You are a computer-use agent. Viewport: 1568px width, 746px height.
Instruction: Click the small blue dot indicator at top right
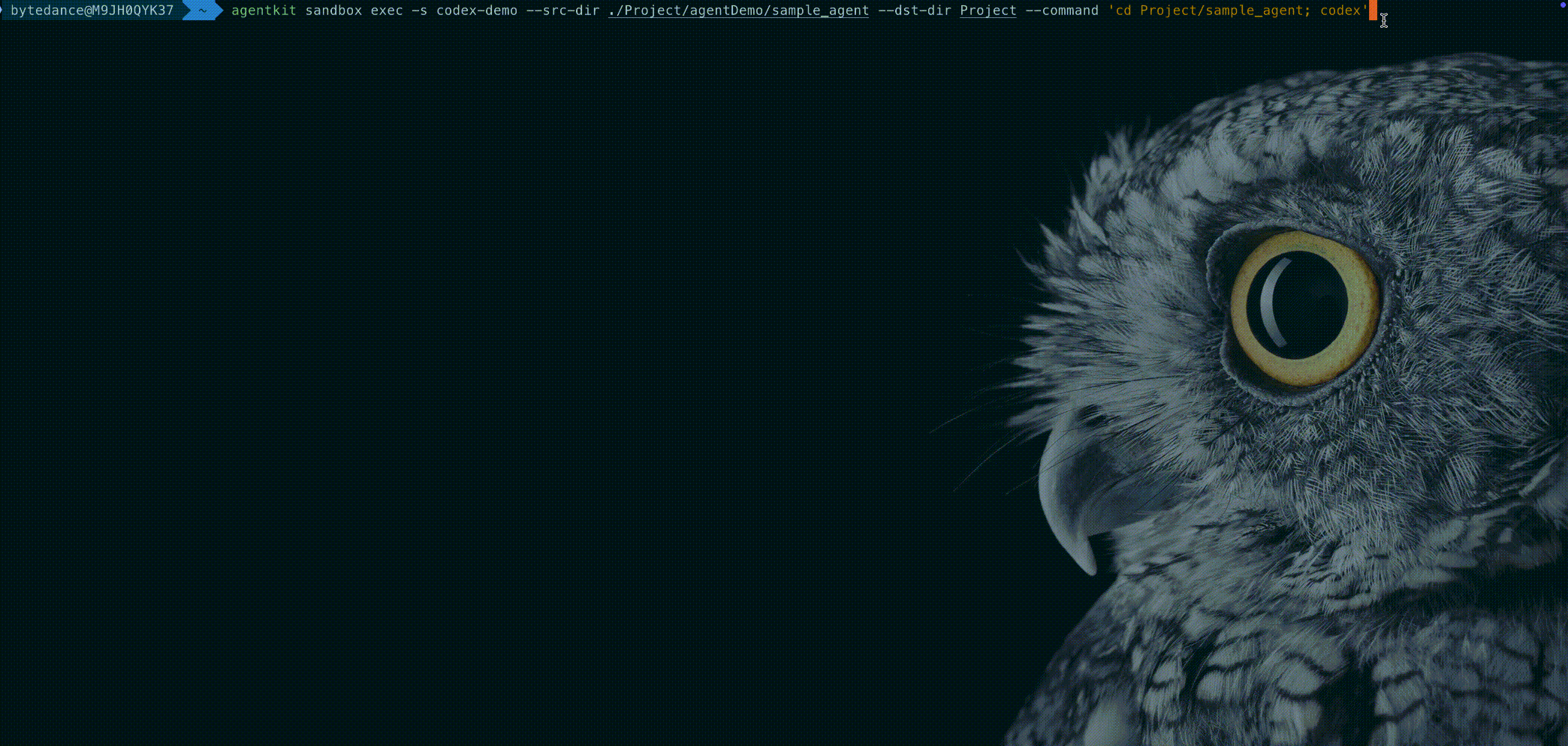[1563, 4]
